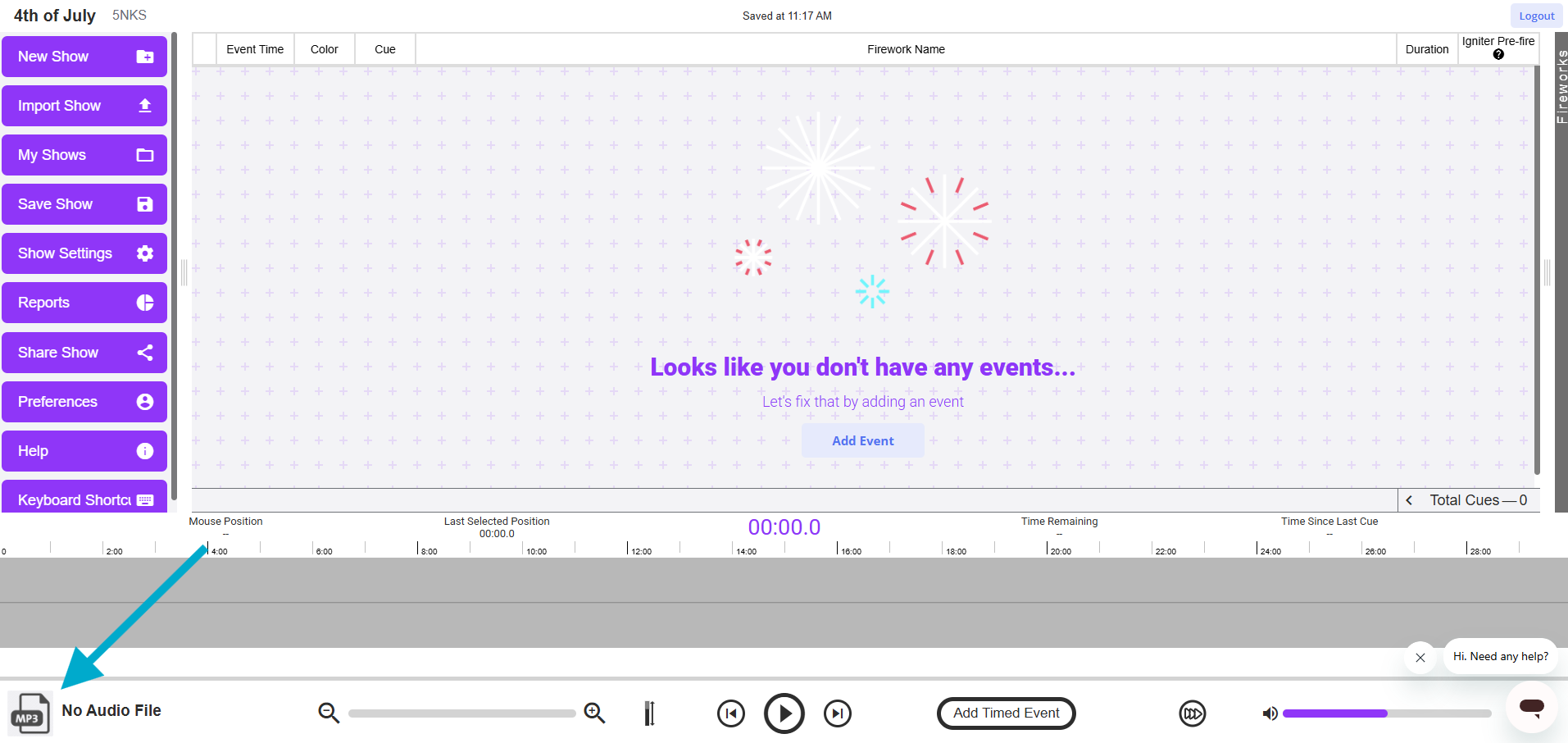Open the Reports menu item
1568x743 pixels.
(84, 303)
